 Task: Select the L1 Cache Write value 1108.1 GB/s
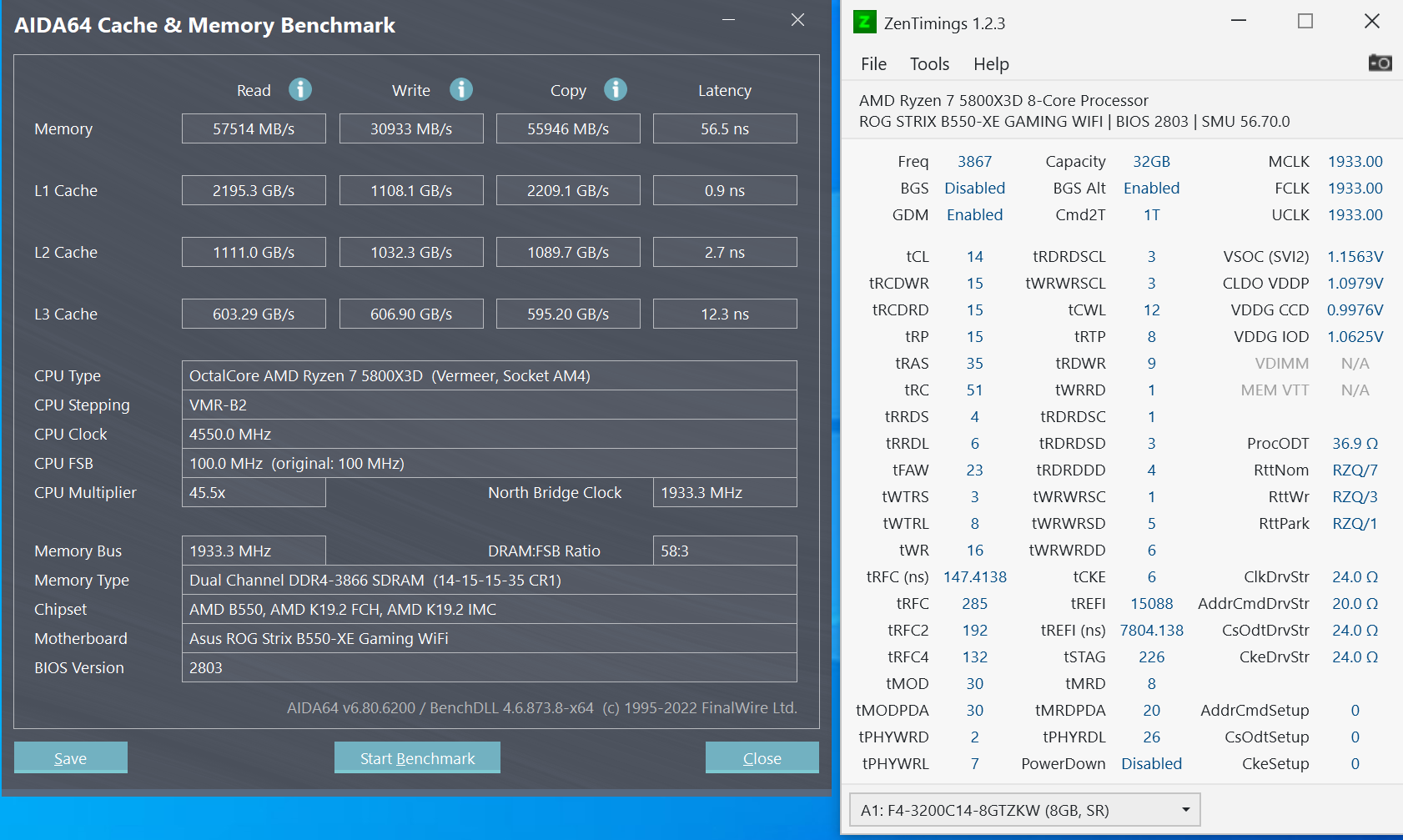pos(411,190)
